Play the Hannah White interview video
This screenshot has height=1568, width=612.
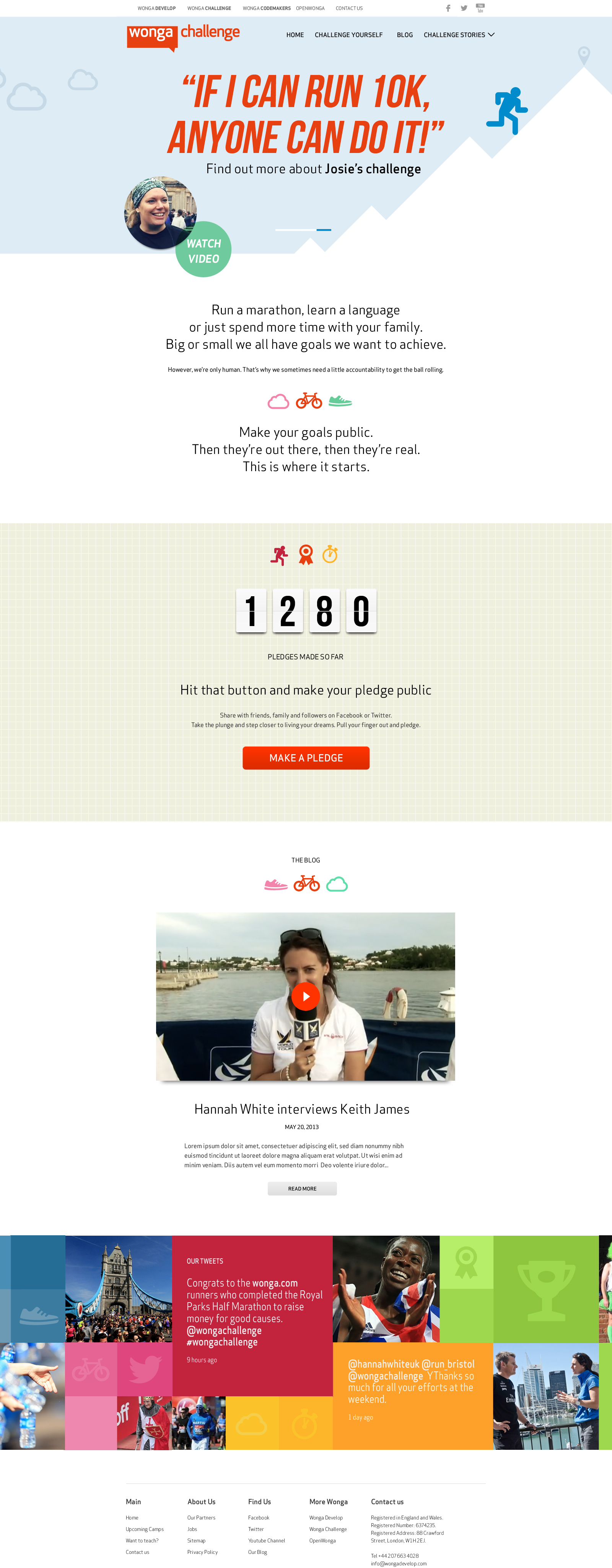click(305, 996)
